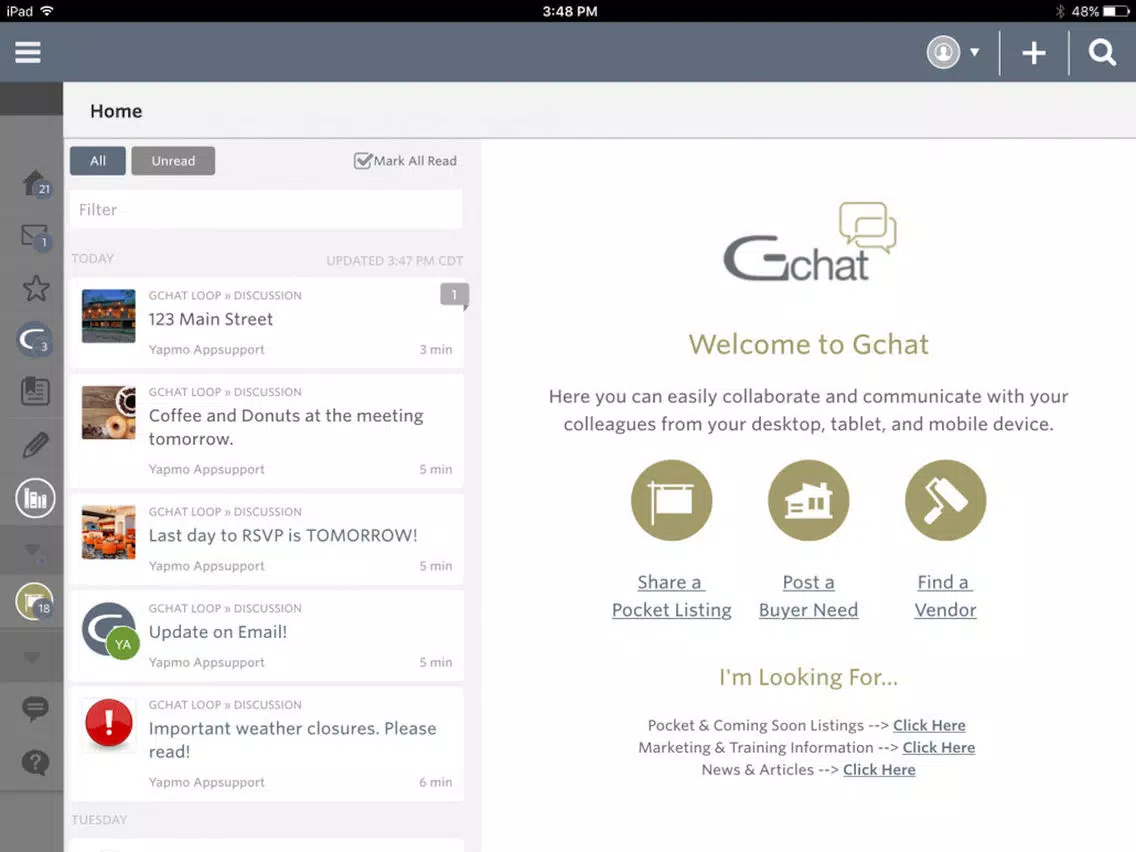
Task: Open the user profile avatar menu
Action: tap(943, 52)
